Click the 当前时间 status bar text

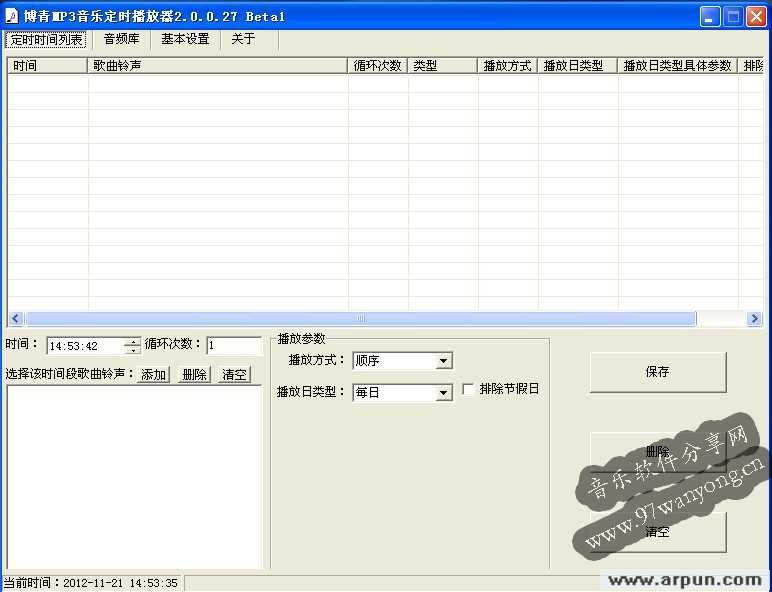tap(91, 583)
